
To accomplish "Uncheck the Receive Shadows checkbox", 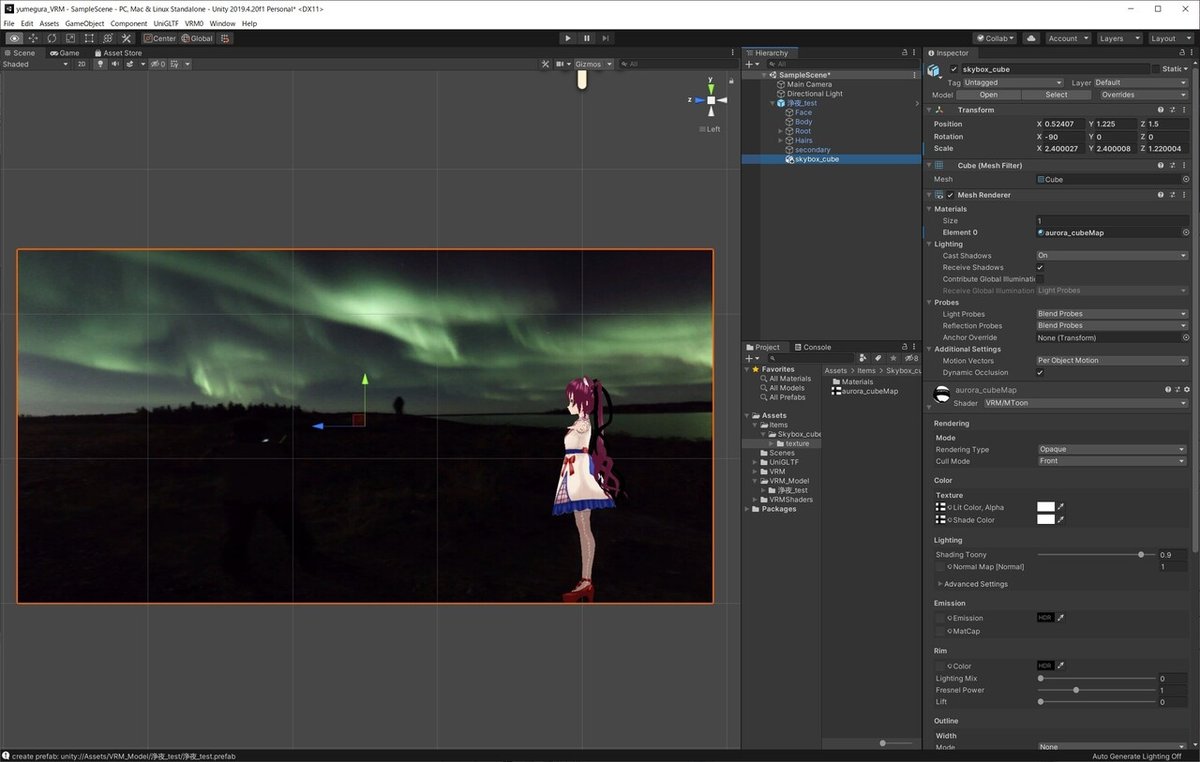I will pyautogui.click(x=1041, y=267).
